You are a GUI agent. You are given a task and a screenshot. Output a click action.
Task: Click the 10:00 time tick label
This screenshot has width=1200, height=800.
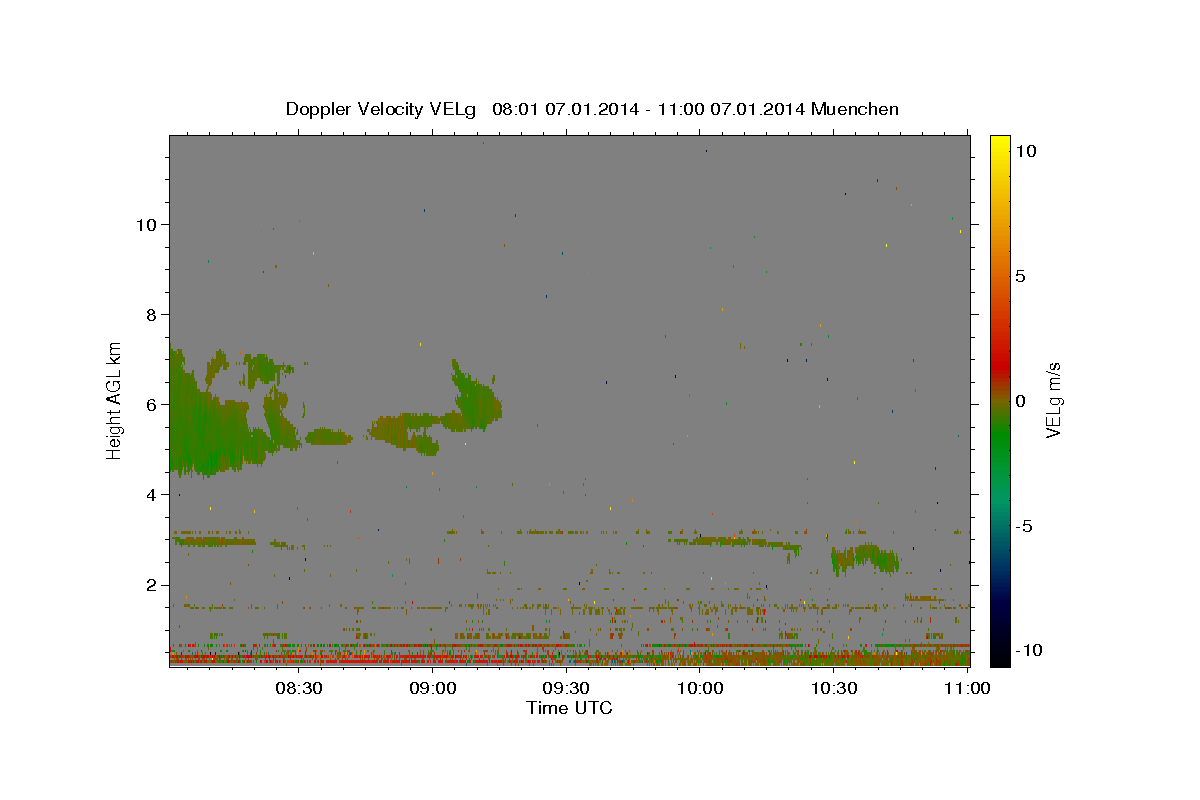699,688
